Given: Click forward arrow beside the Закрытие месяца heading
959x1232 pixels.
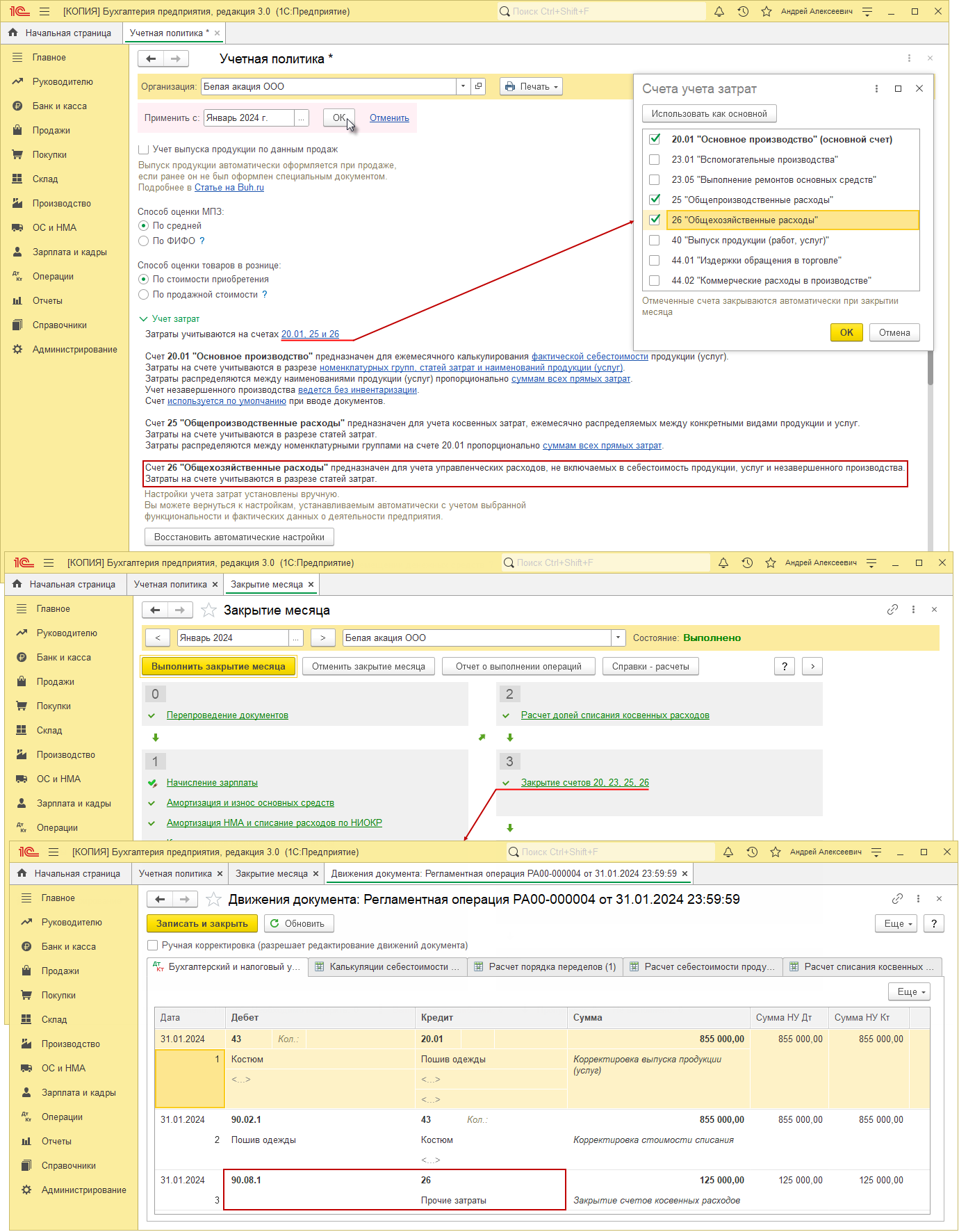Looking at the screenshot, I should 180,610.
